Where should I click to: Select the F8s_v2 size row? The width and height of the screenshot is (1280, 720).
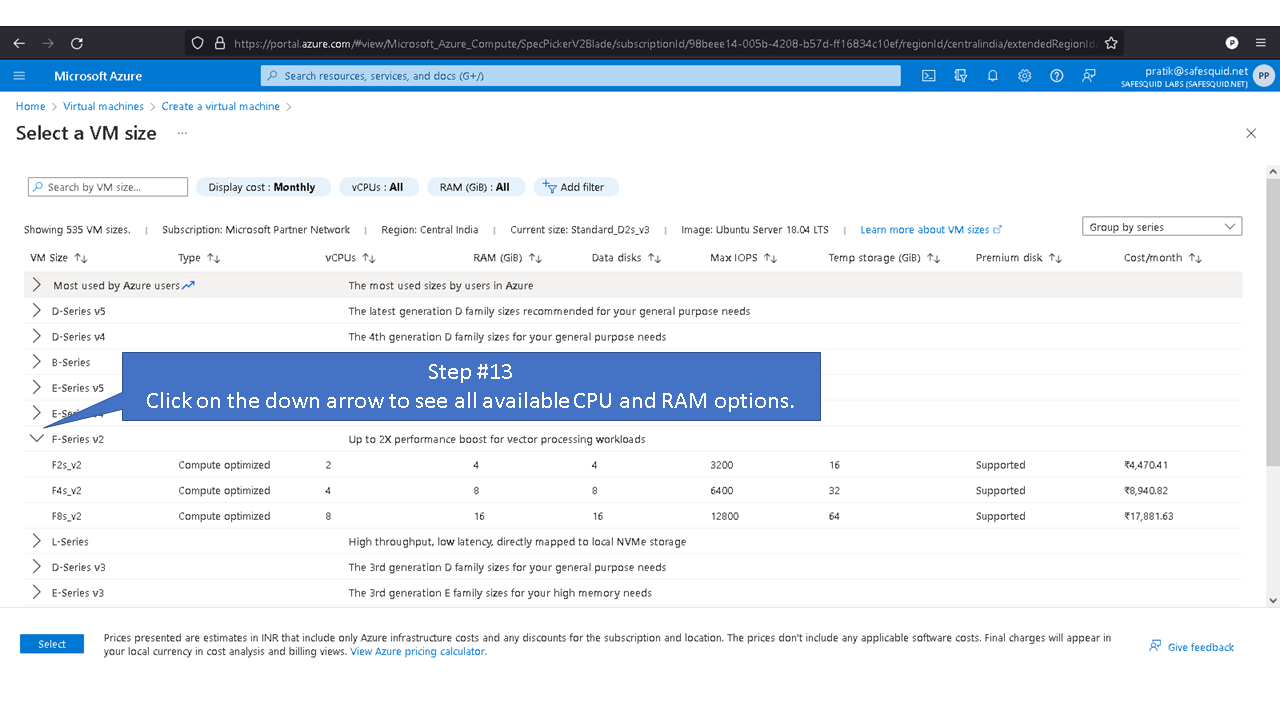(x=633, y=516)
